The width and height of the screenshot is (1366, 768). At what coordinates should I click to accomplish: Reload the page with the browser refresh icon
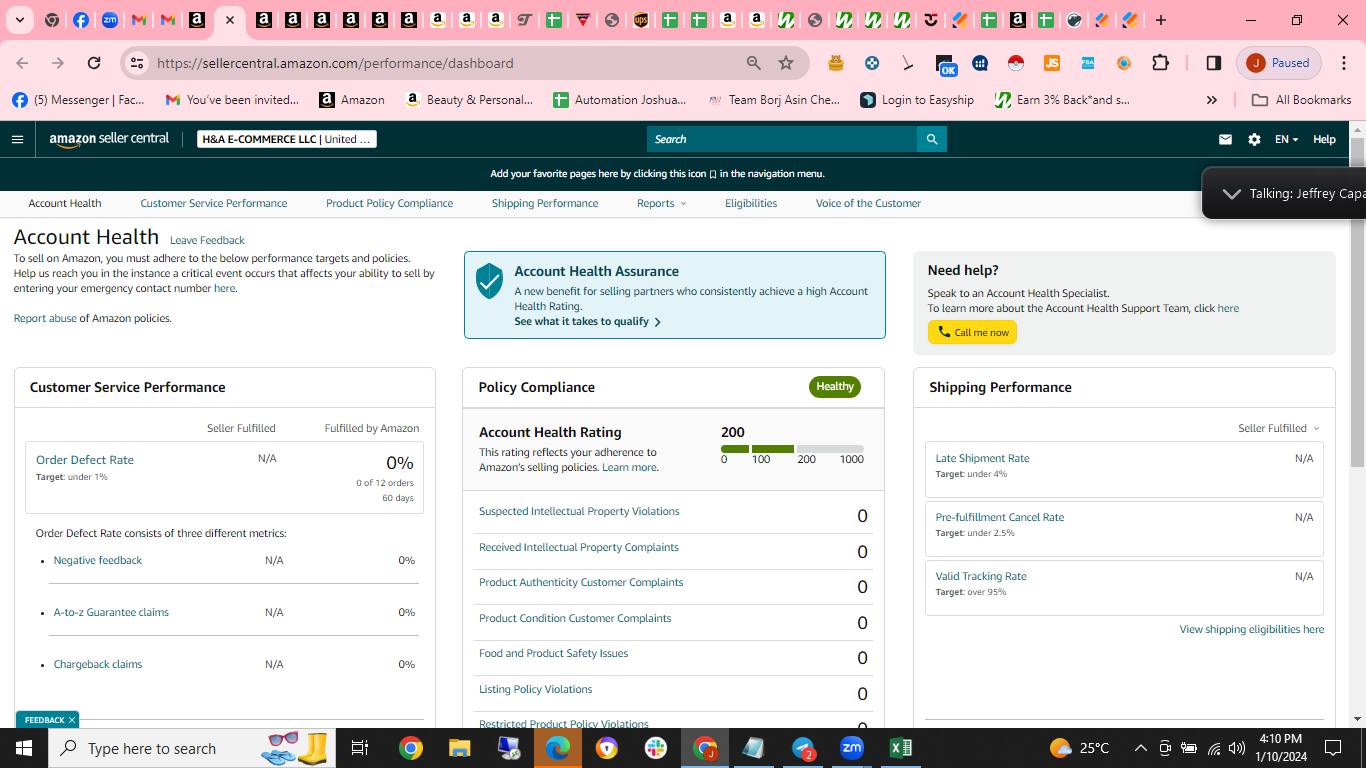coord(94,63)
